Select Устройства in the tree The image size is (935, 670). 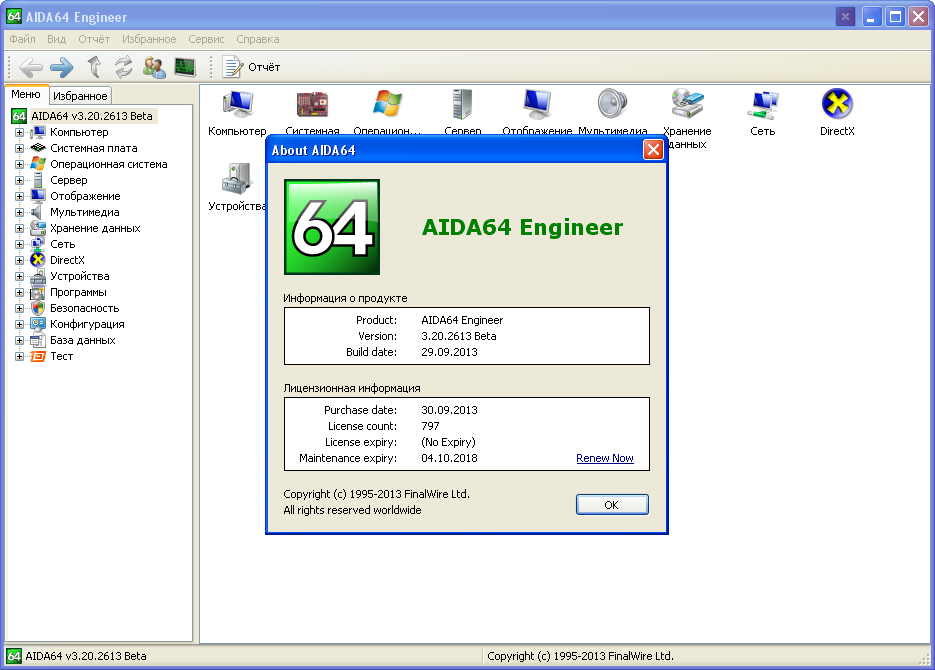coord(80,276)
